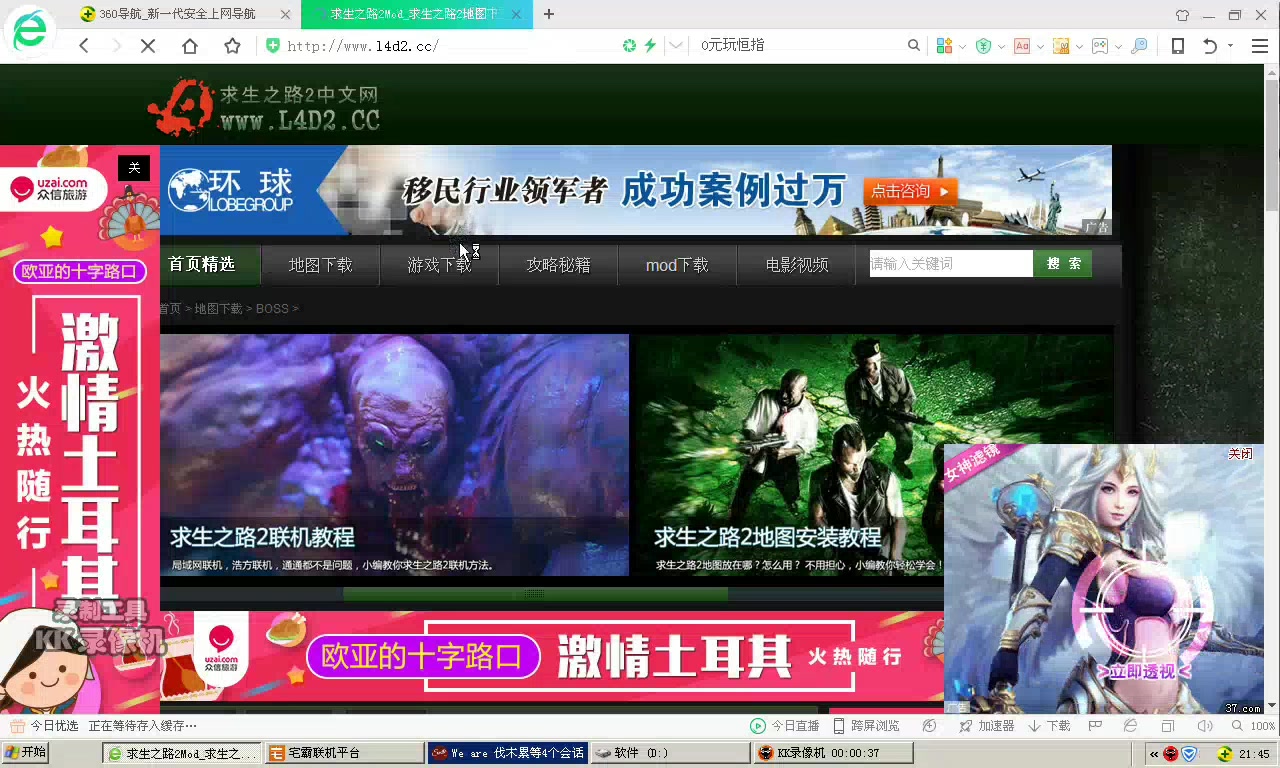Open 地图下载 navigation item

(320, 265)
